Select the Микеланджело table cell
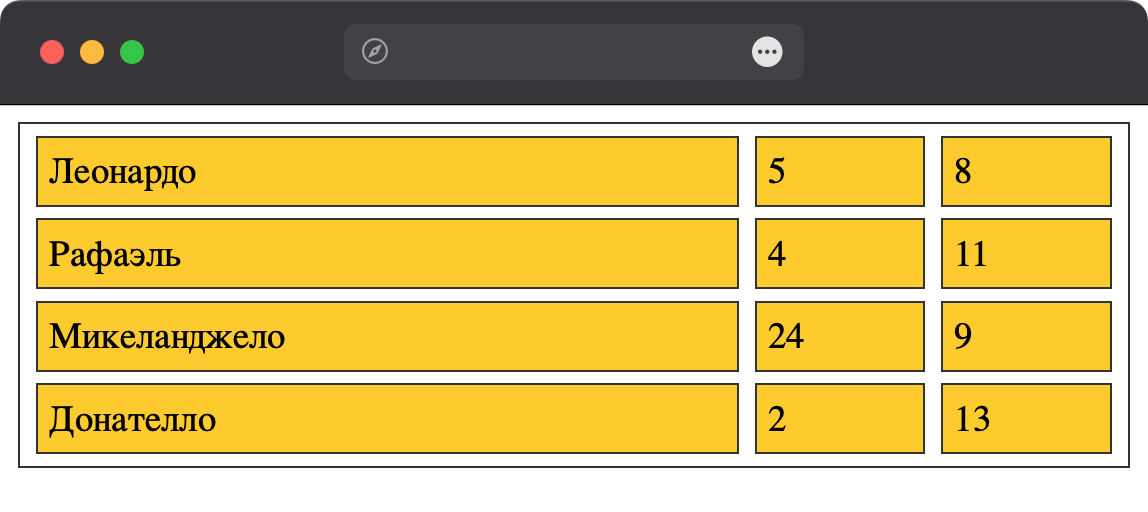Screen dimensions: 1148x512 point(387,336)
